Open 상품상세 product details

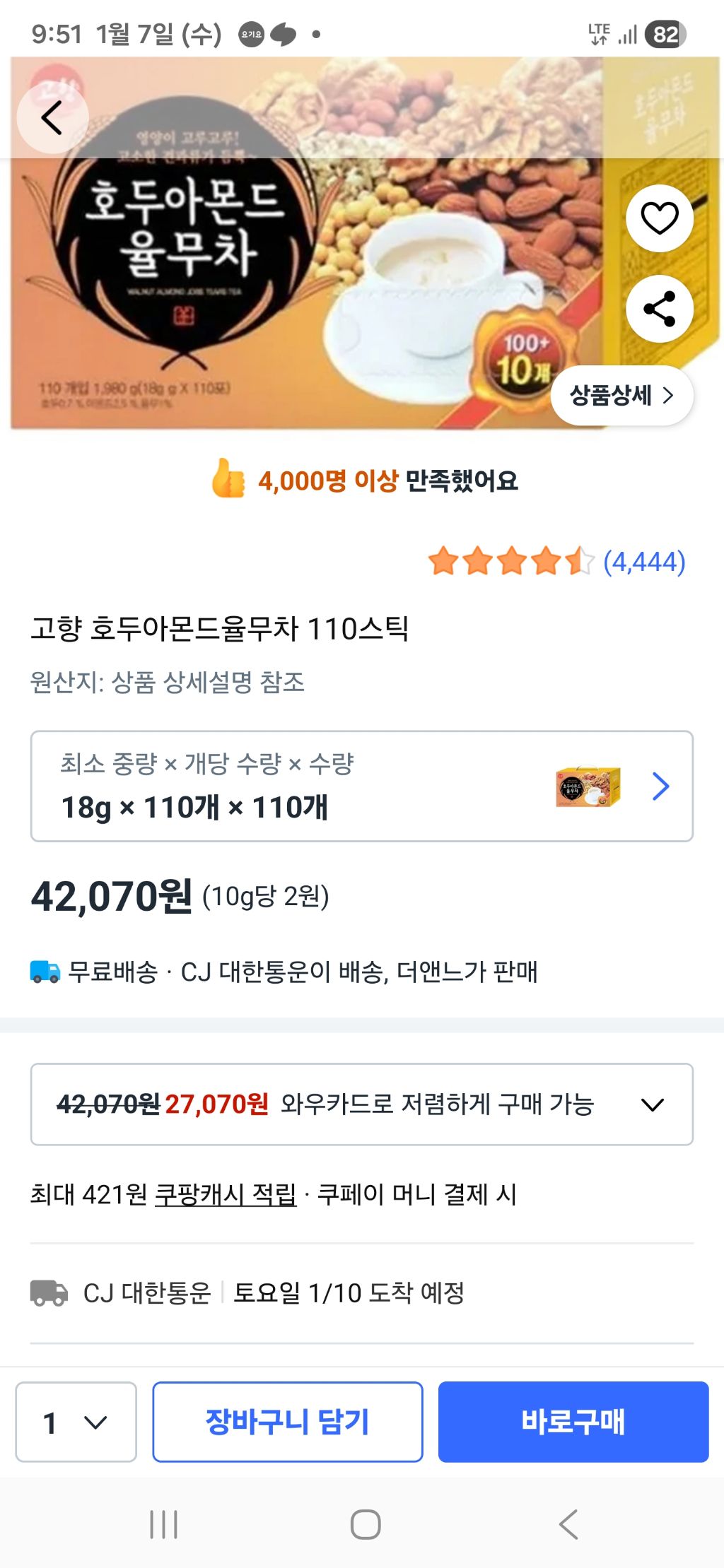pos(621,395)
